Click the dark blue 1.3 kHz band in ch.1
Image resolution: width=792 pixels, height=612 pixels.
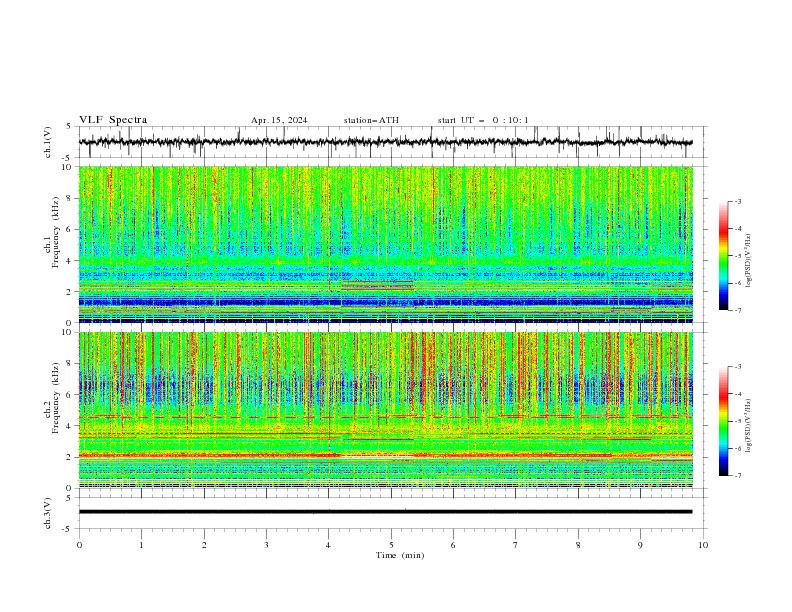click(x=386, y=302)
